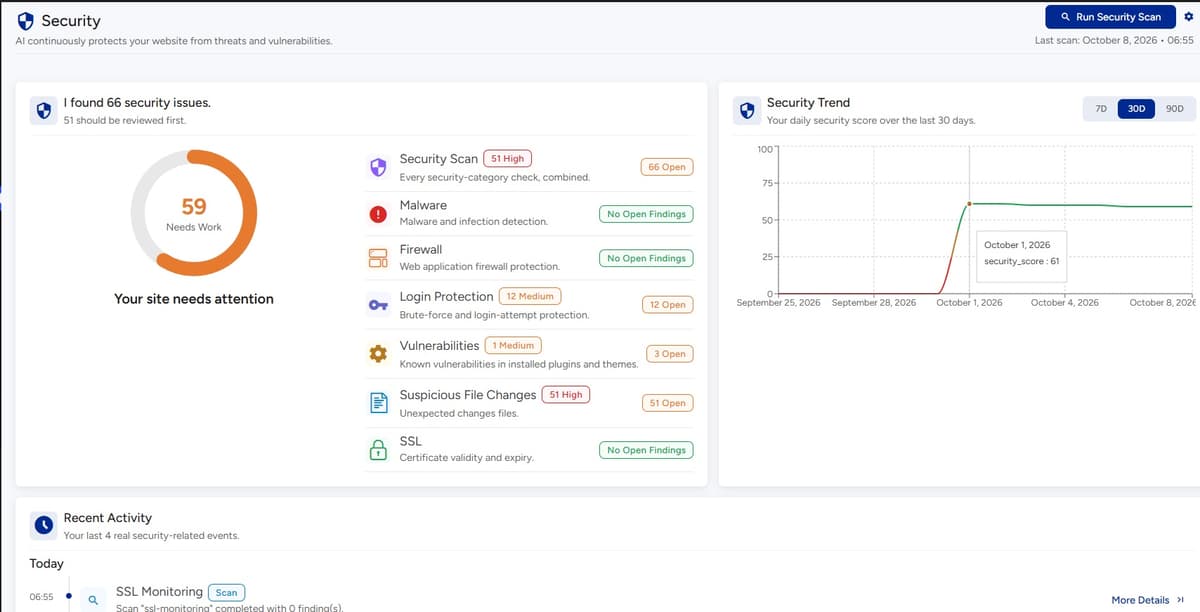Open the More Details link
Screen dimensions: 1200x612
click(x=1140, y=600)
